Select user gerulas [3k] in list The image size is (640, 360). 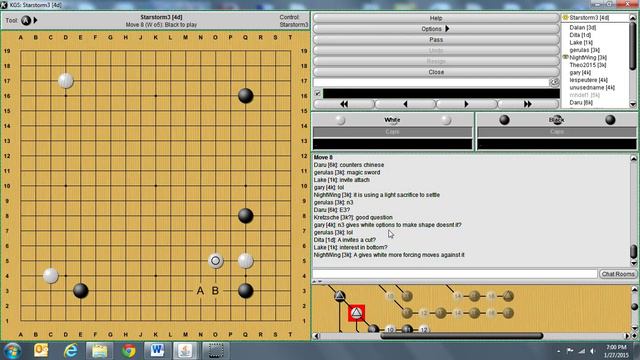pos(584,50)
